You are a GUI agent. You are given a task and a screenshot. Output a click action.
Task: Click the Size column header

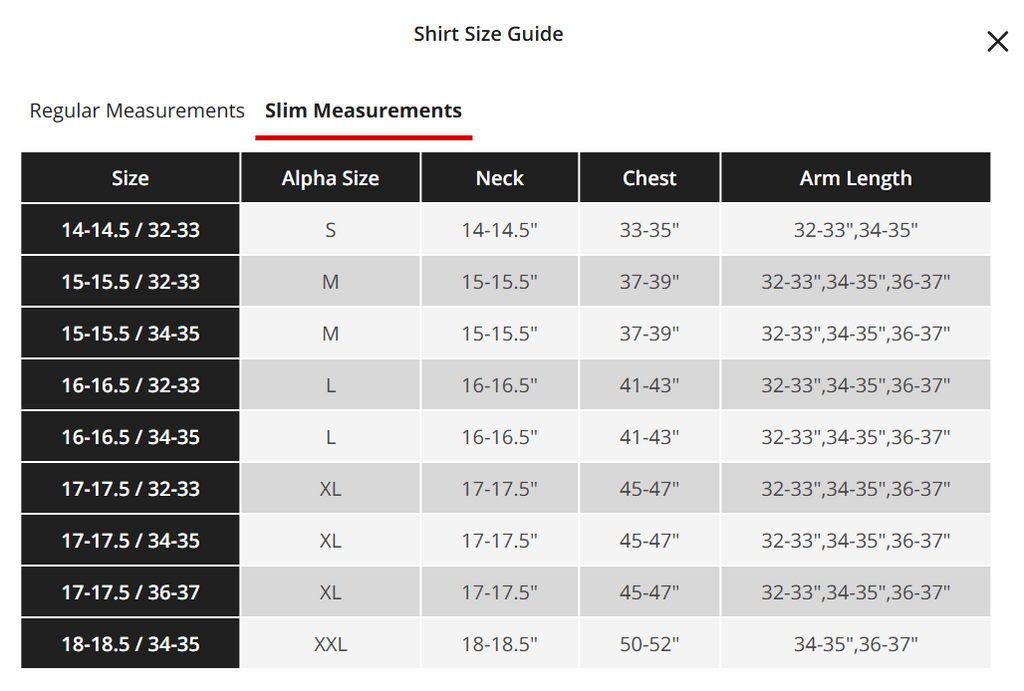click(131, 178)
